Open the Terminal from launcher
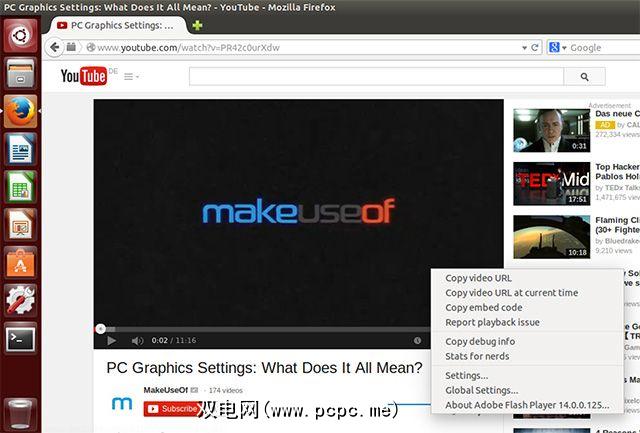Viewport: 640px width, 433px height. coord(20,338)
